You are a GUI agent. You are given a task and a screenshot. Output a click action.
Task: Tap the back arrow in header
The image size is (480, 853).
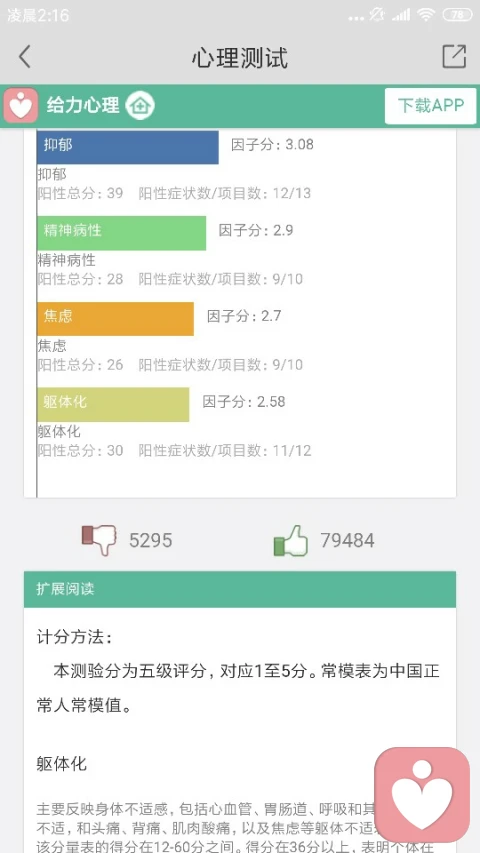click(24, 57)
